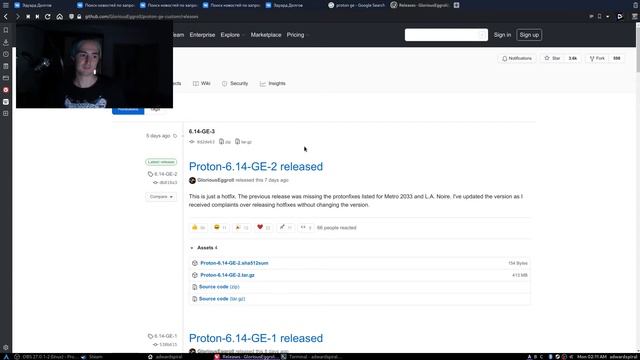
Task: Click the shield icon in the address bar
Action: [71, 17]
